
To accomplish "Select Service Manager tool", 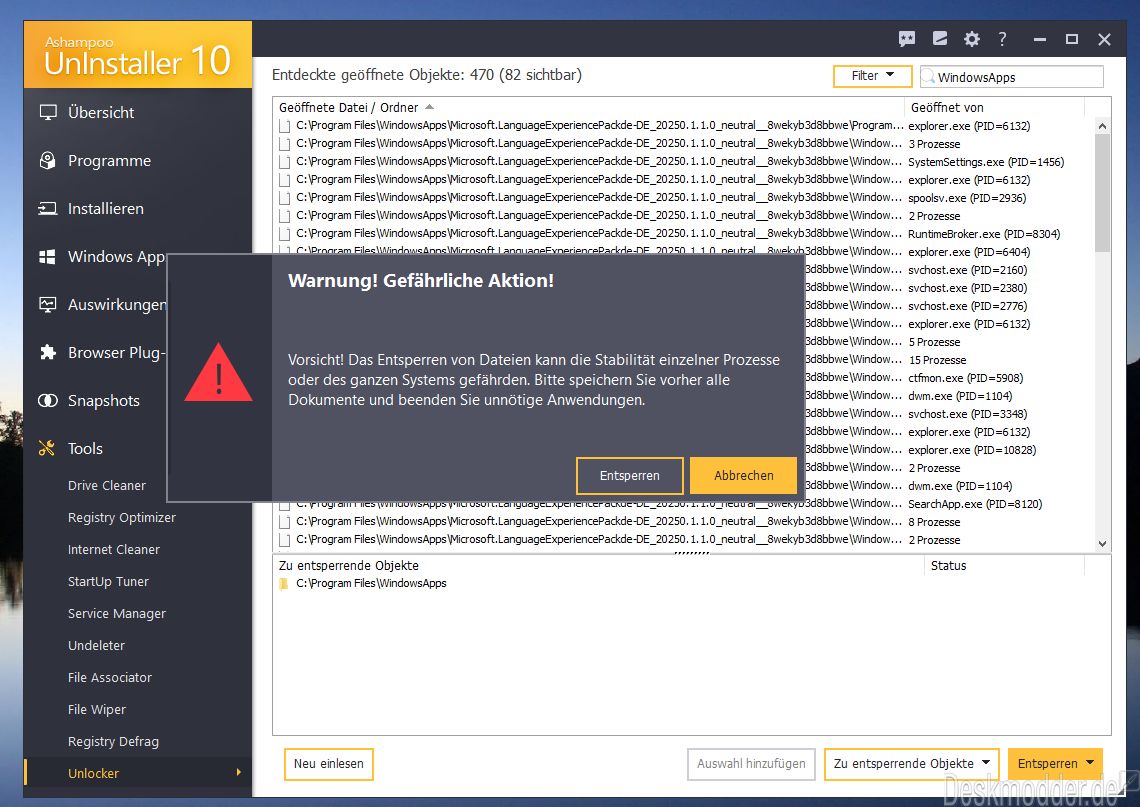I will (116, 614).
